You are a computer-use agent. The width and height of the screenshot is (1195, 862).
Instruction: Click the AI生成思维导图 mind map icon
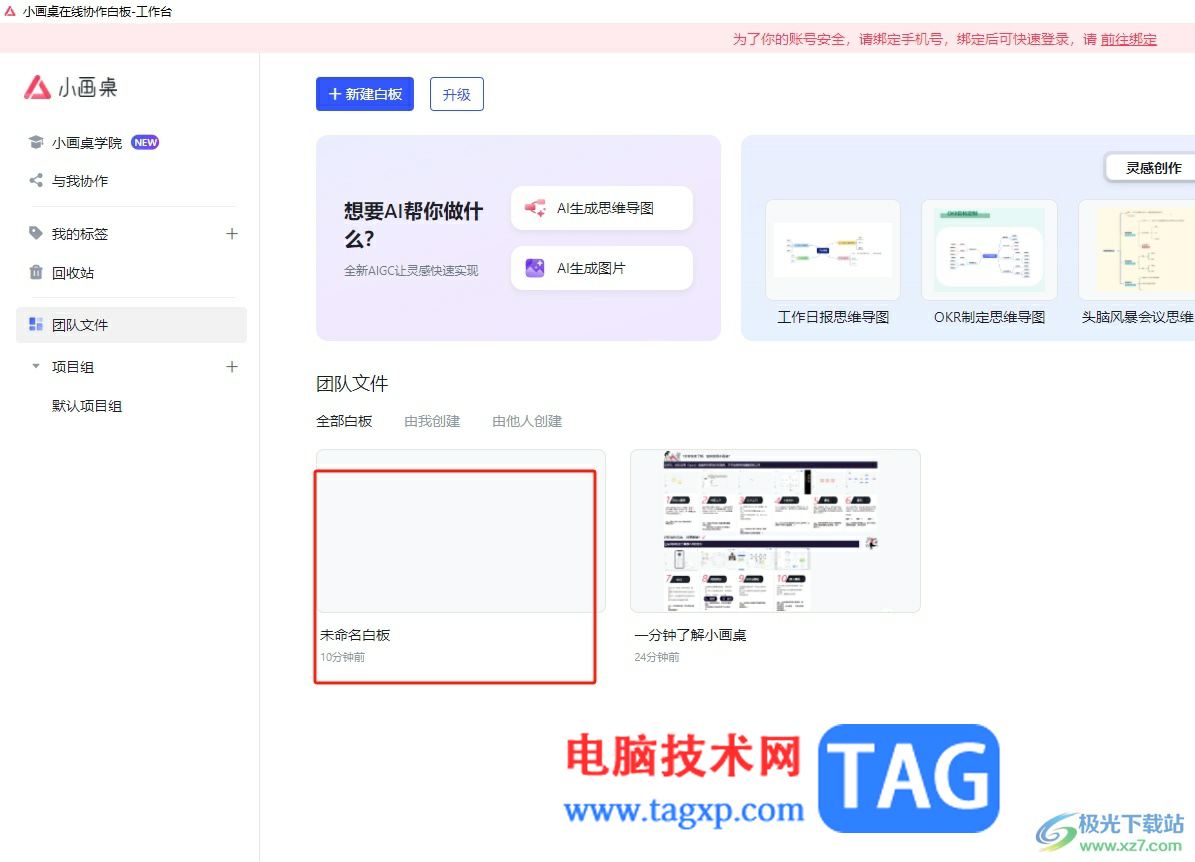click(x=535, y=208)
